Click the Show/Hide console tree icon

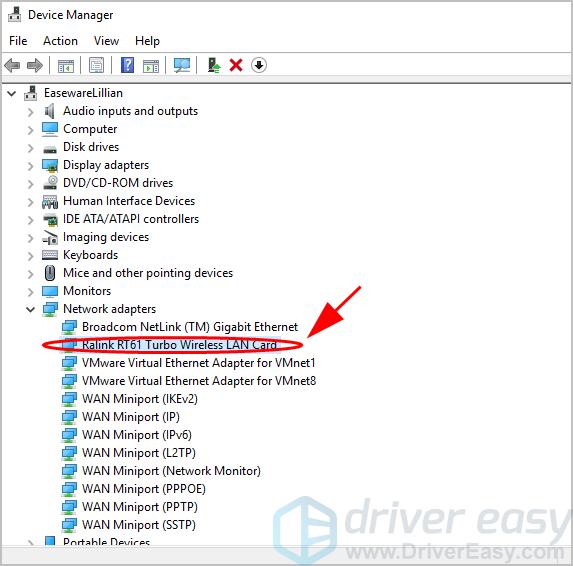coord(66,66)
